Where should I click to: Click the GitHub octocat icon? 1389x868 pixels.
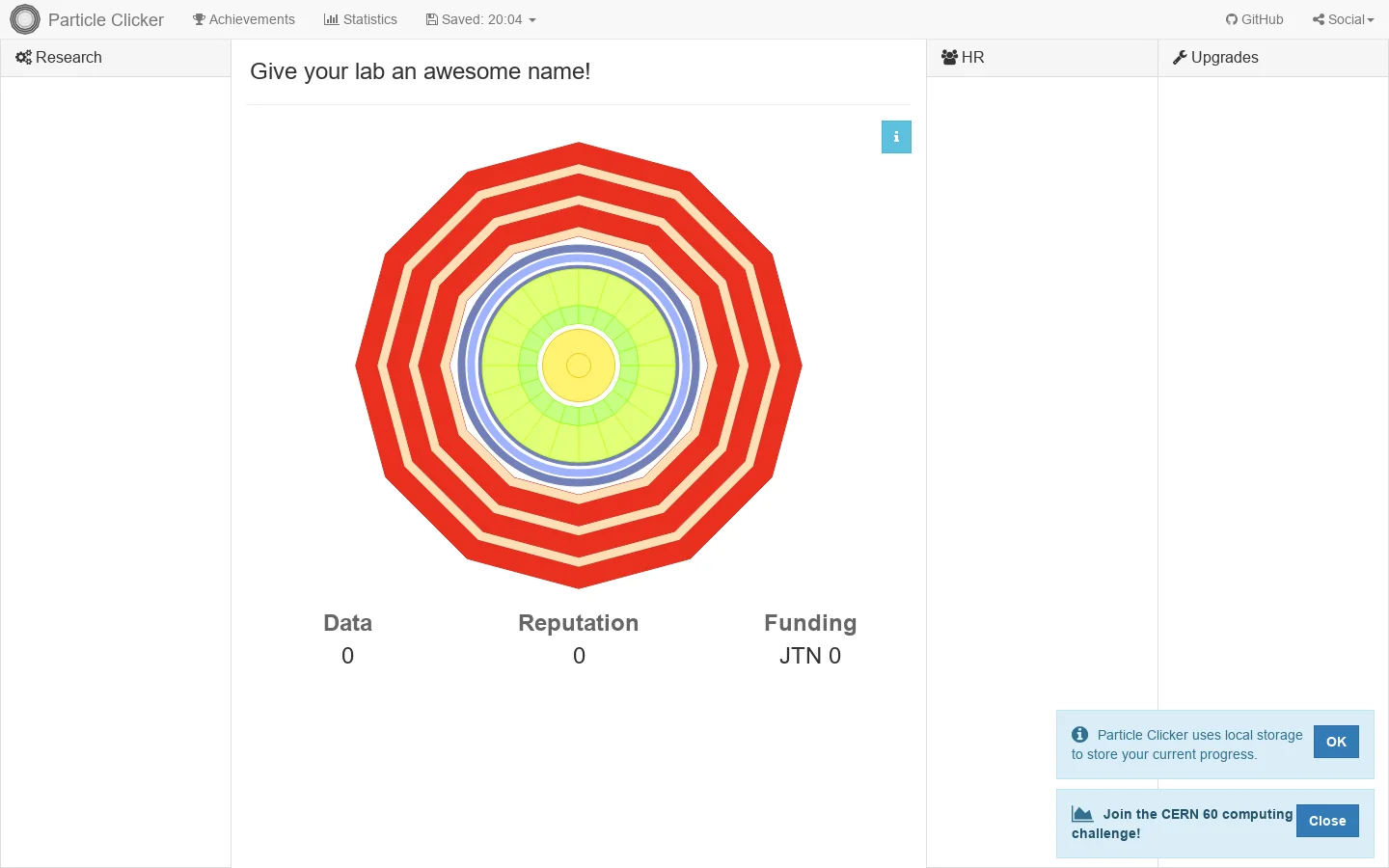[x=1232, y=19]
